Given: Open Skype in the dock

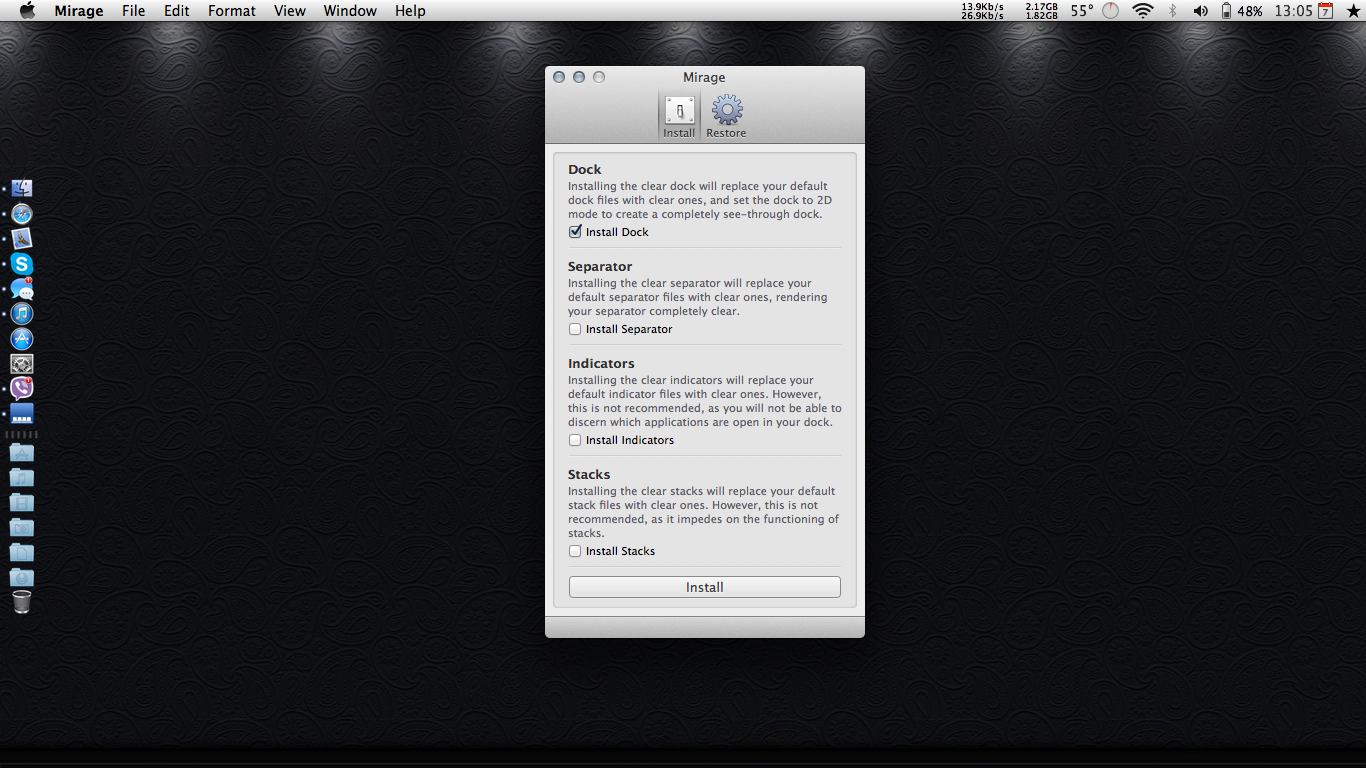Looking at the screenshot, I should point(22,264).
